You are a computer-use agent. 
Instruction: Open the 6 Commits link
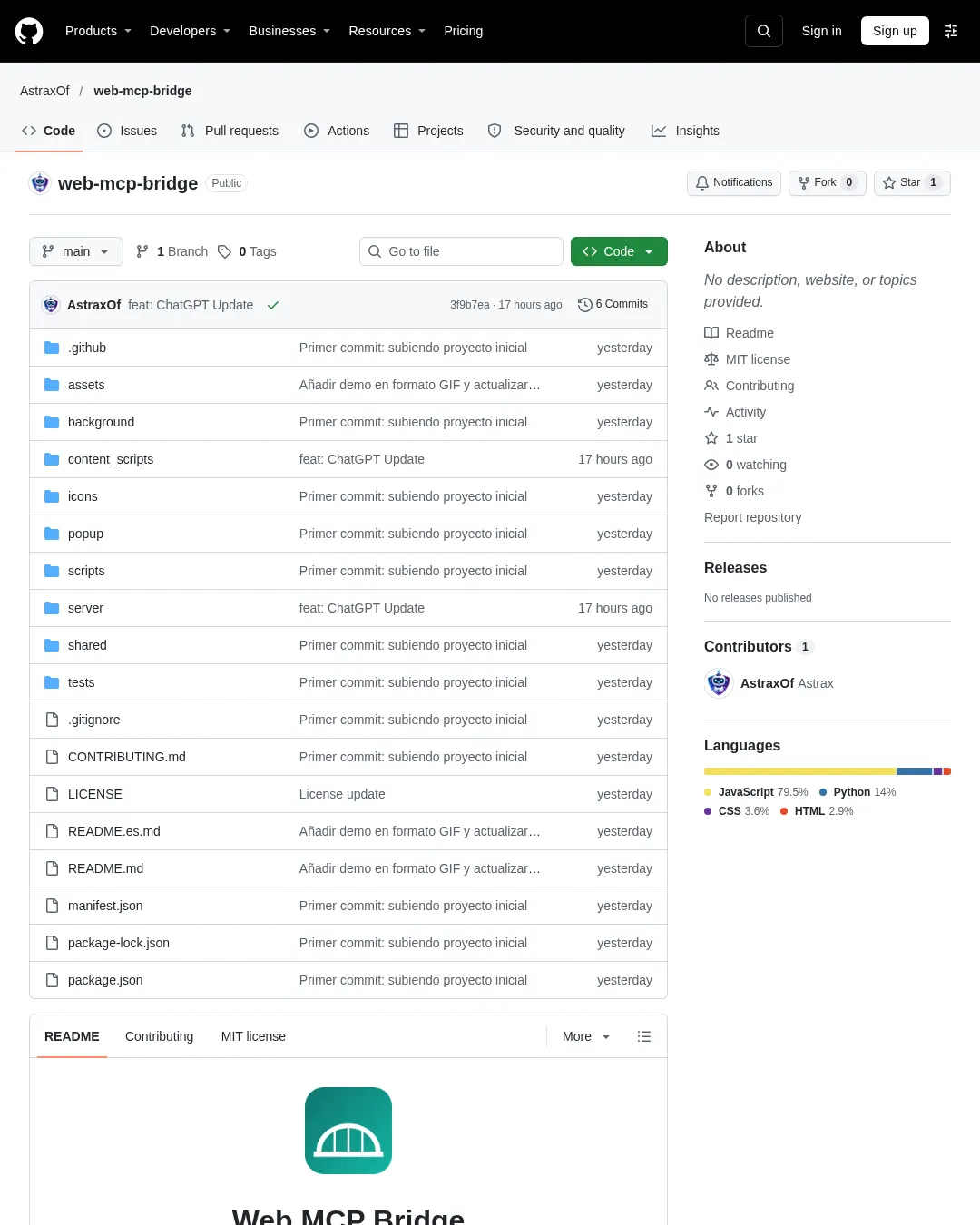click(613, 305)
